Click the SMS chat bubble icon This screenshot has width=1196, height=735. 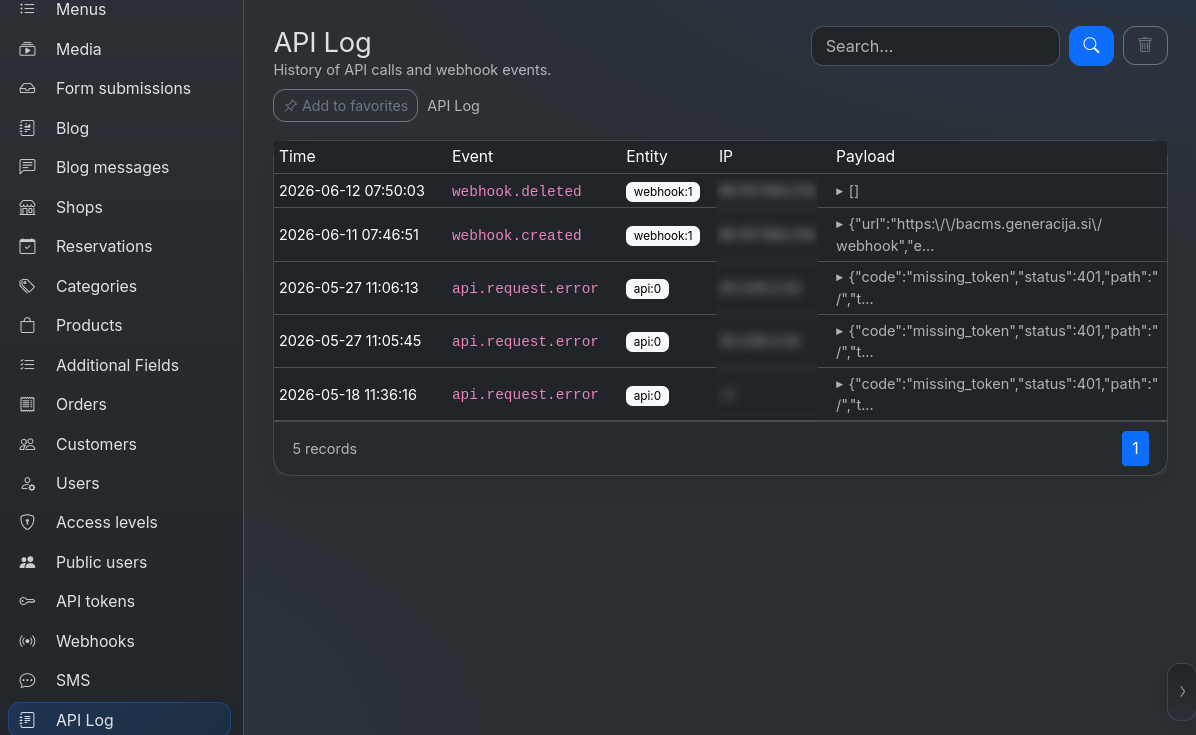[27, 680]
